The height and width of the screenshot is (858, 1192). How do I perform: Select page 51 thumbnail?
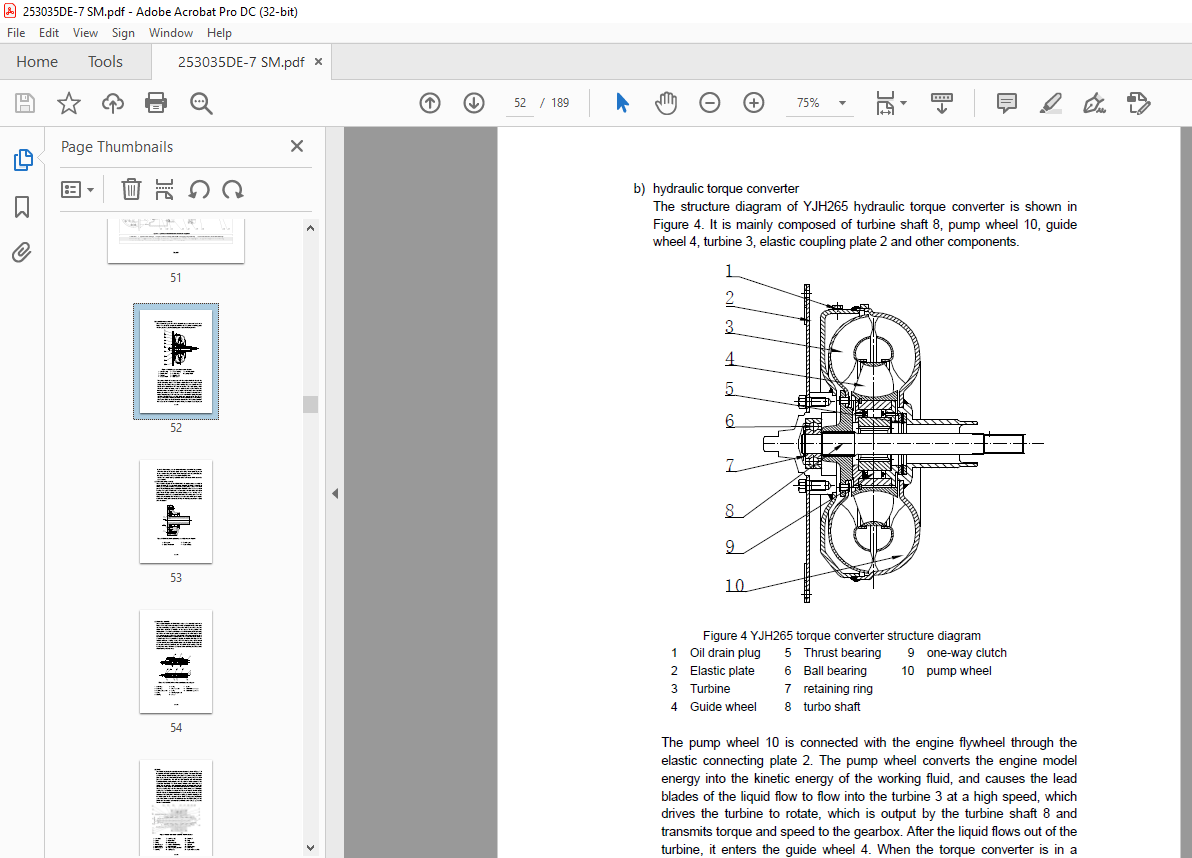tap(176, 240)
